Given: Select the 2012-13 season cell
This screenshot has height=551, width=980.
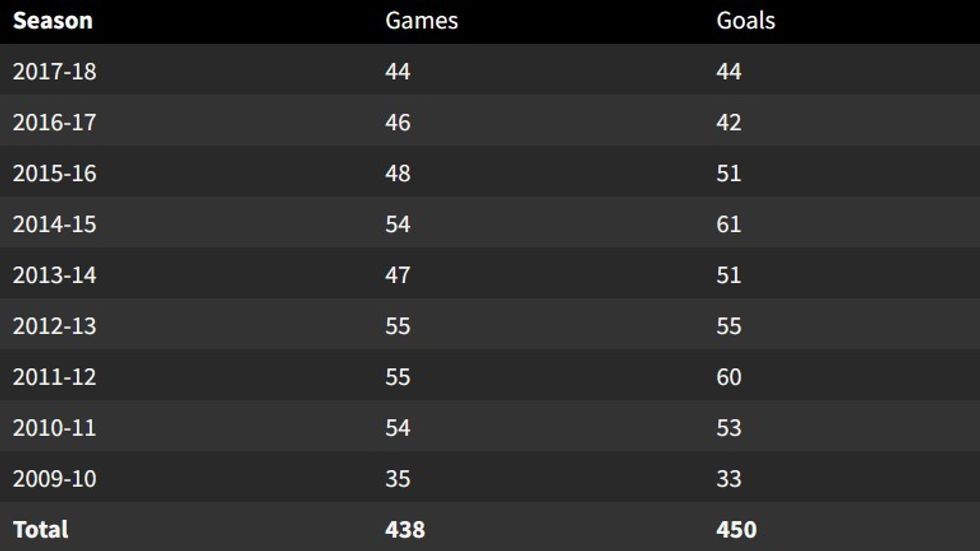Looking at the screenshot, I should click(54, 326).
